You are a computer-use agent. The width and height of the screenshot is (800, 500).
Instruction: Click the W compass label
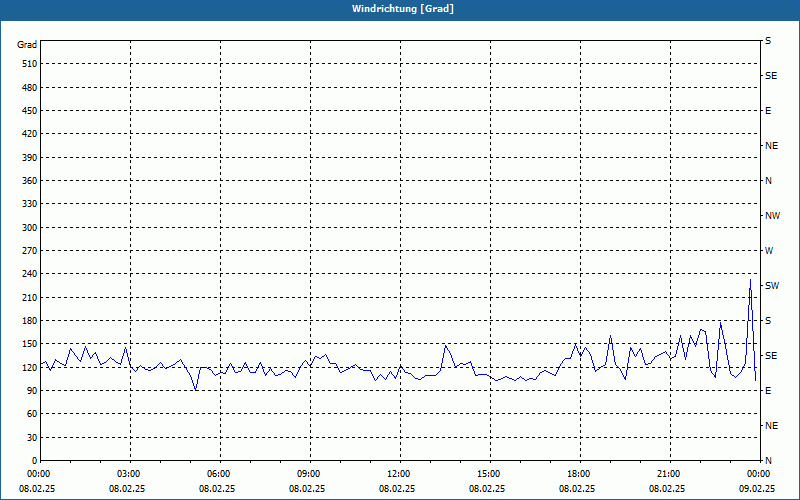tap(769, 251)
